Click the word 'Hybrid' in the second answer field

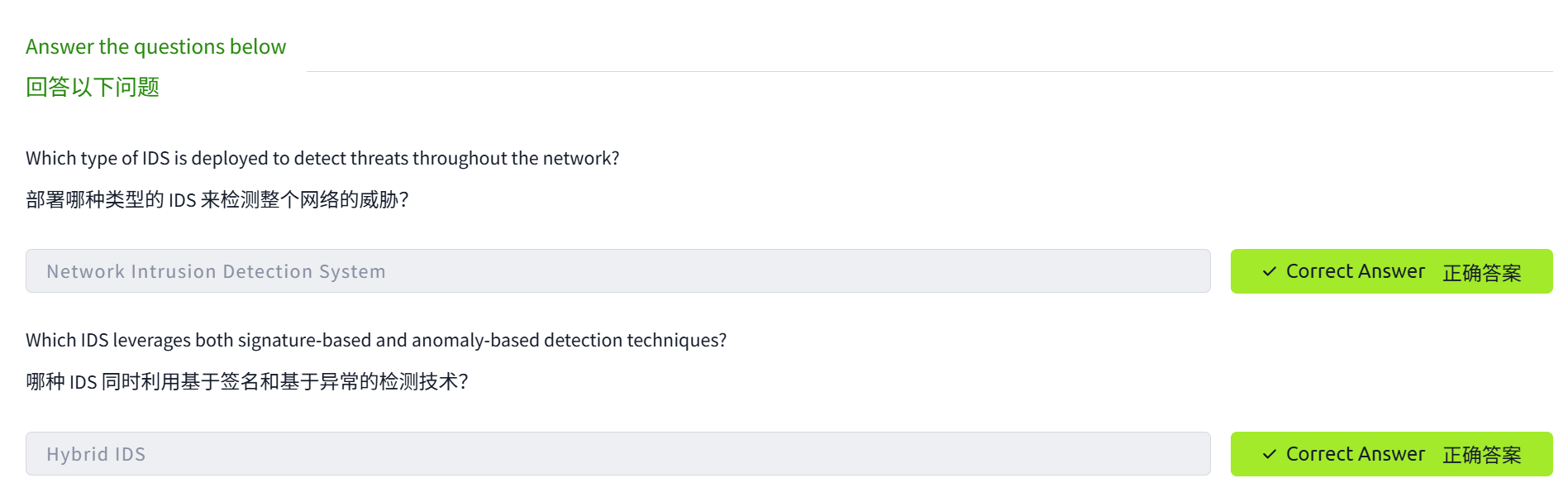[x=78, y=455]
